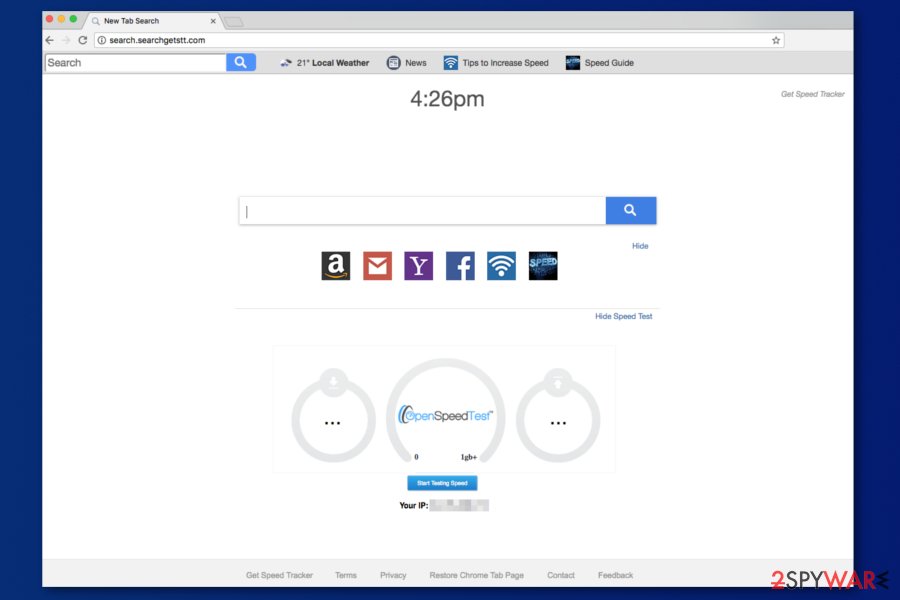Open Tips to Increase Speed toolbar item
The height and width of the screenshot is (600, 900).
(496, 63)
